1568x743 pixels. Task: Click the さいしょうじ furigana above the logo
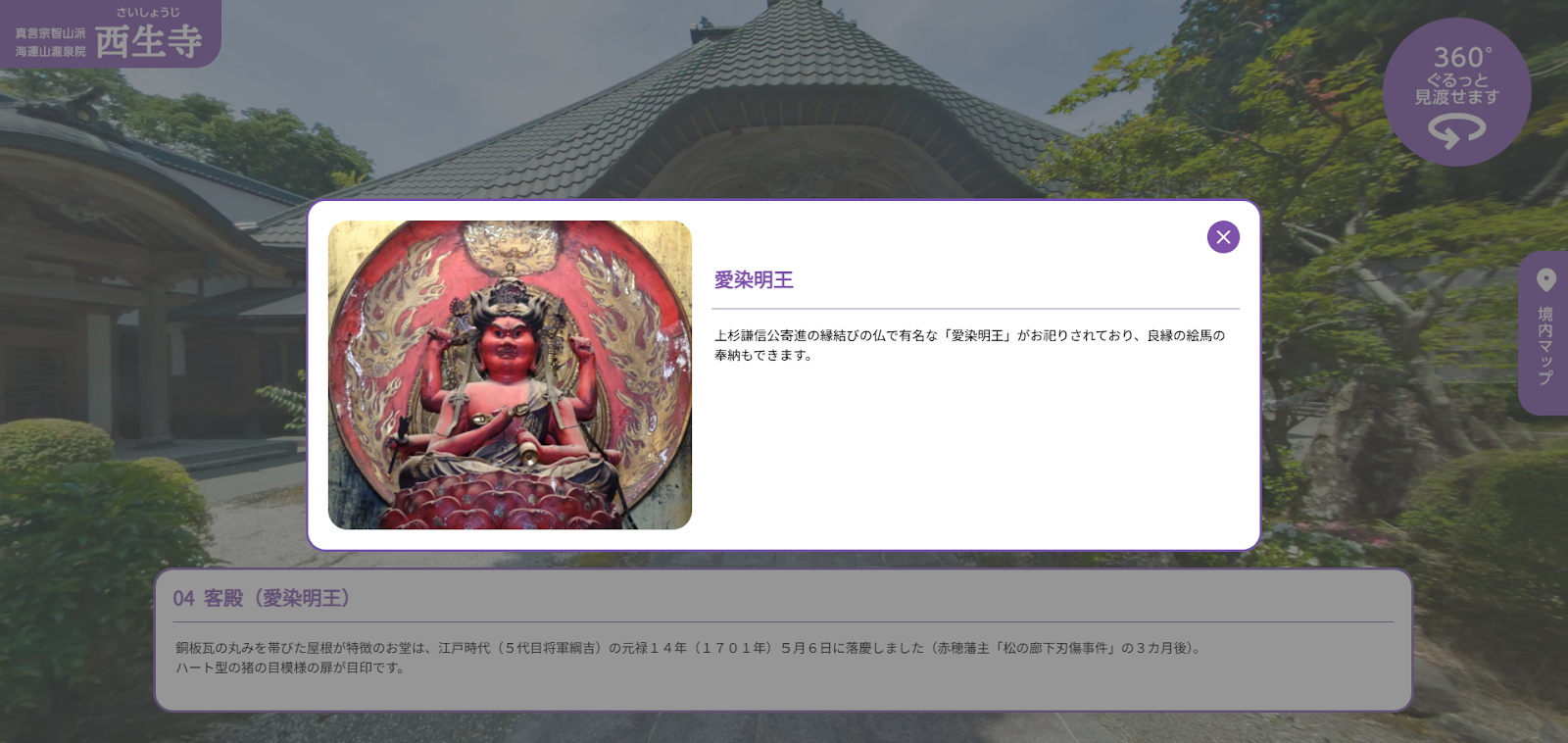(x=148, y=13)
